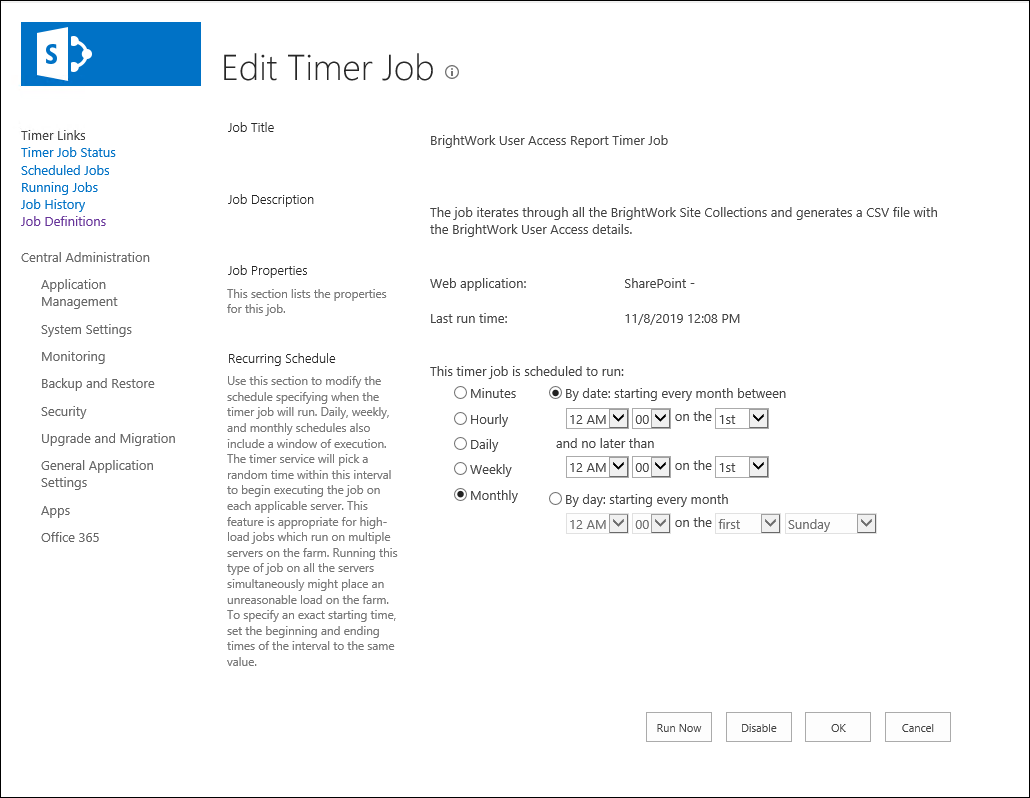The image size is (1030, 798).
Task: Open the By day minutes dropdown
Action: 651,523
